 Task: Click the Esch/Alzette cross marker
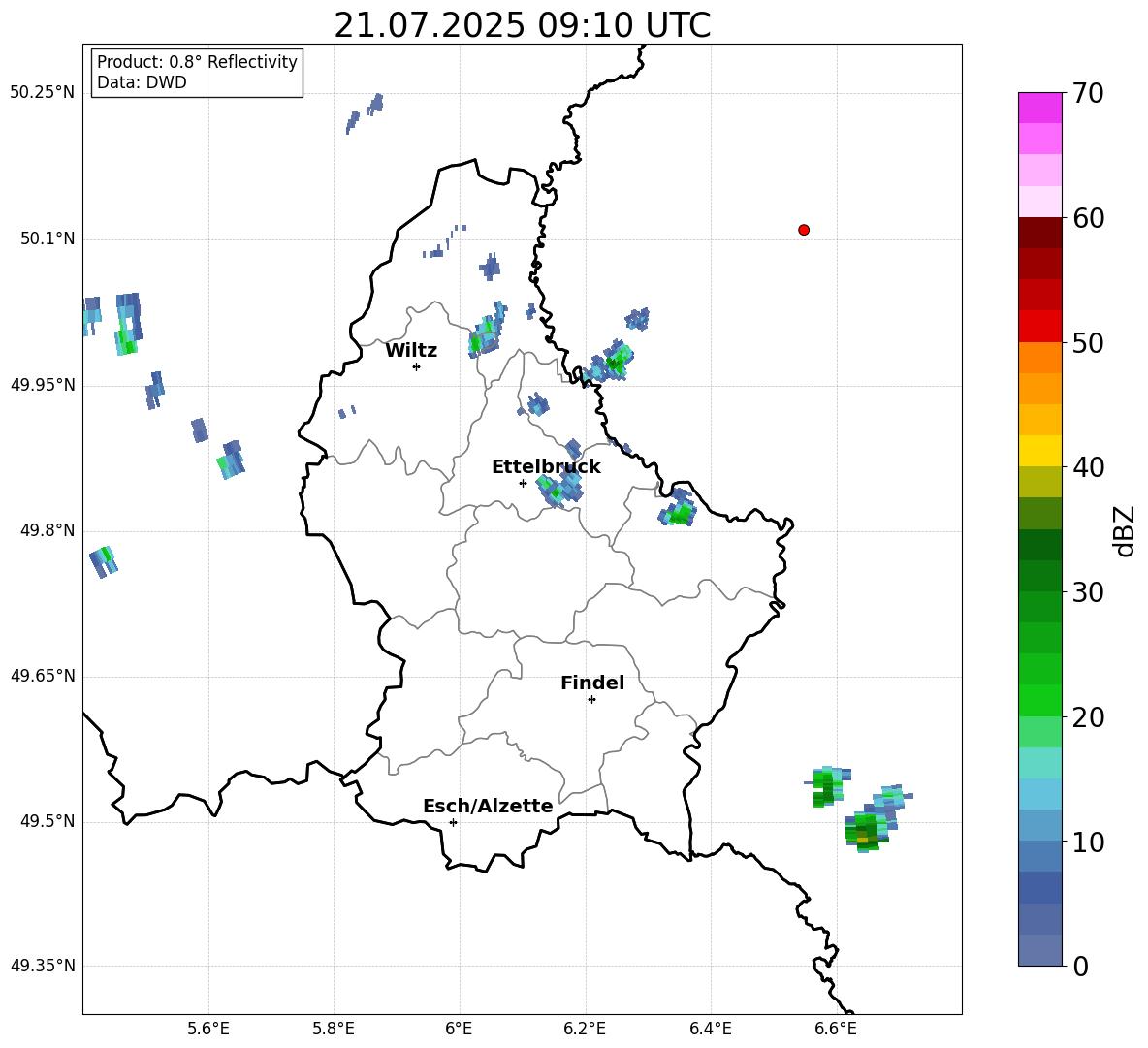[453, 822]
